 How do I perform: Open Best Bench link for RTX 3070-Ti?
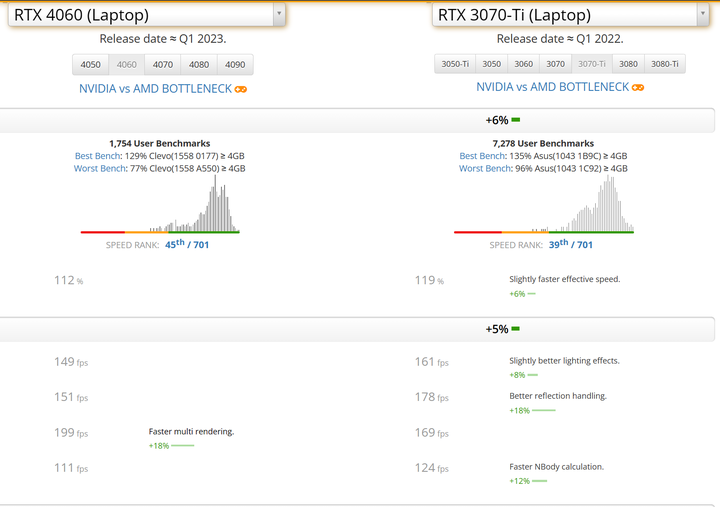coord(483,156)
